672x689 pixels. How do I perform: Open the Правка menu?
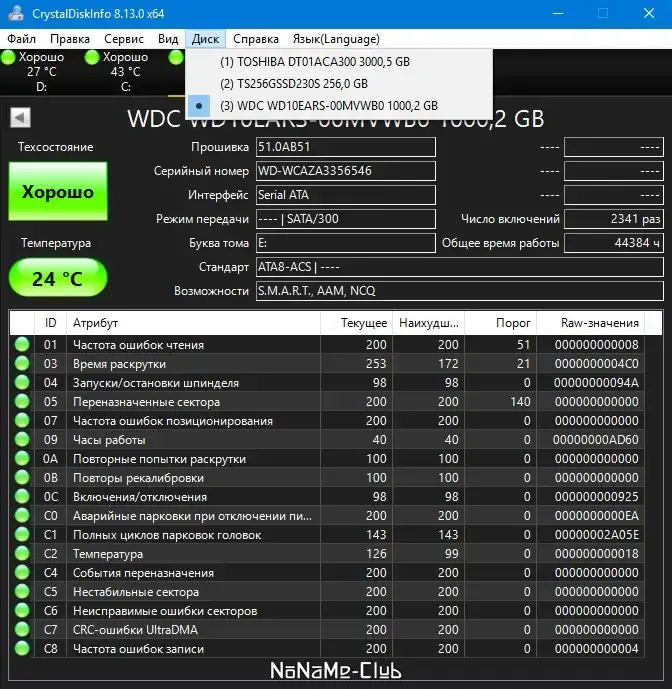(x=70, y=39)
